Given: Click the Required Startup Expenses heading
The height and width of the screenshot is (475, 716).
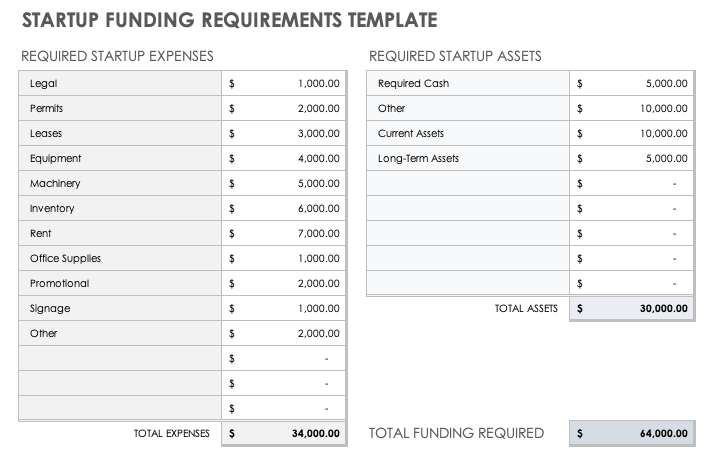Looking at the screenshot, I should pyautogui.click(x=117, y=56).
